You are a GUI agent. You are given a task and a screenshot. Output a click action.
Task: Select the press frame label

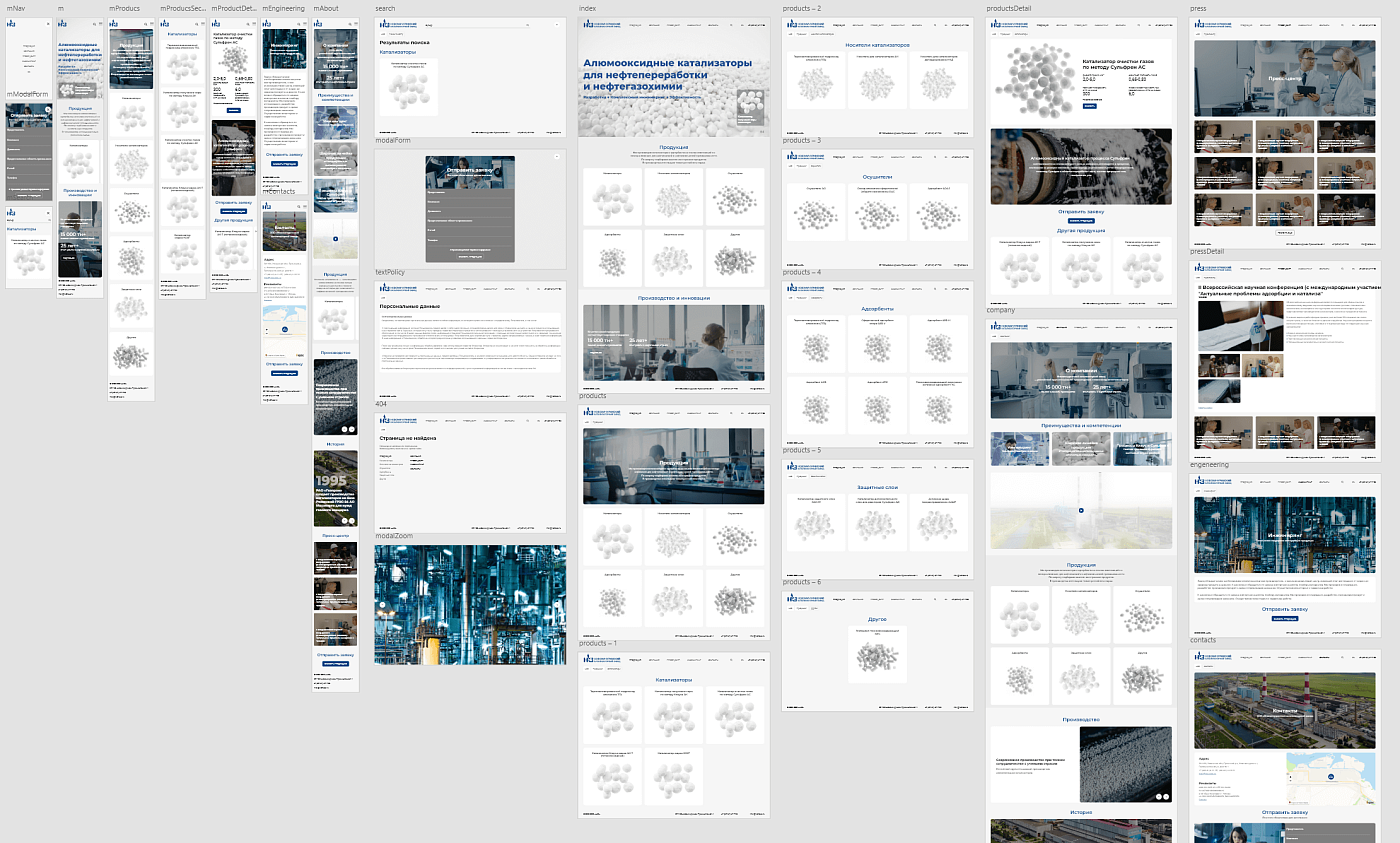[x=1199, y=8]
